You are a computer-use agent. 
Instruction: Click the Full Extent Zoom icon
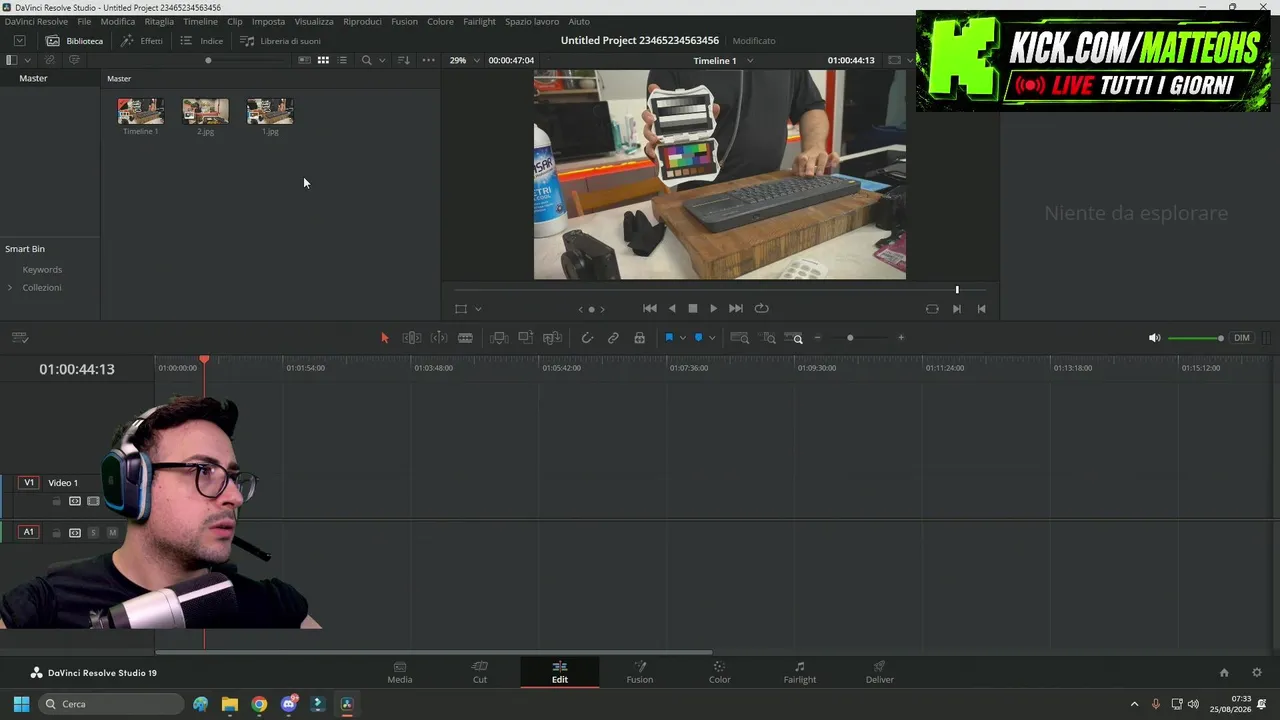[x=740, y=338]
